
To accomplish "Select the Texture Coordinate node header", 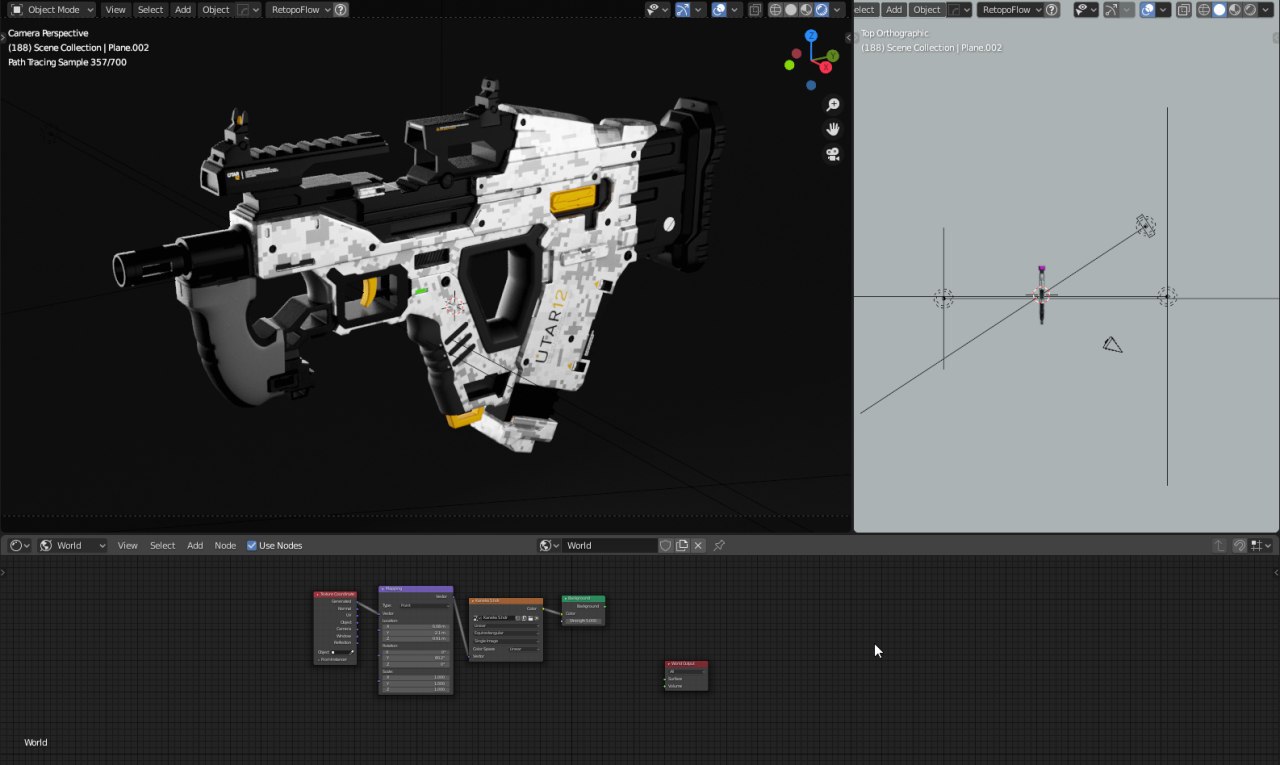I will (335, 594).
